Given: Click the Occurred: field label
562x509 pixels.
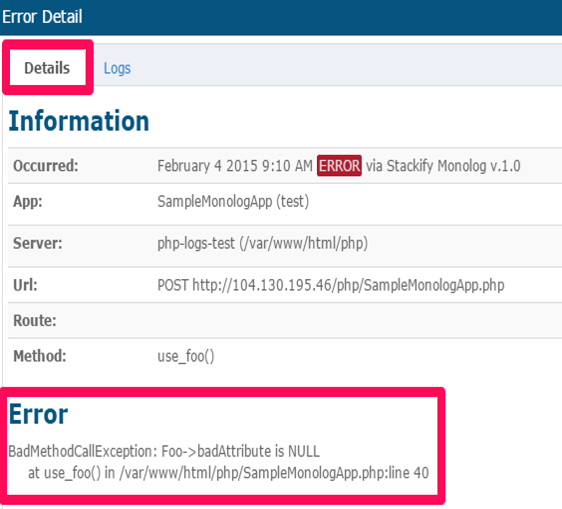Looking at the screenshot, I should point(46,166).
